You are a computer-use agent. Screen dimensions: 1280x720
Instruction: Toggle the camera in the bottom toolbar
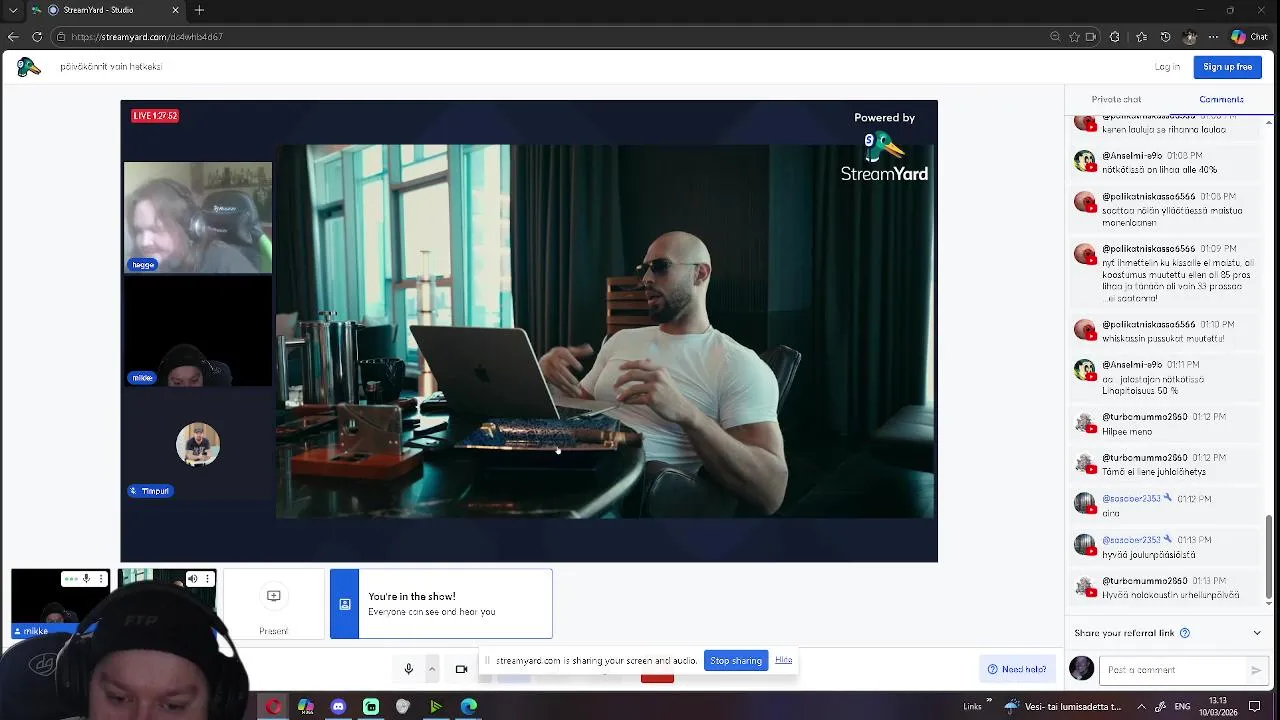pos(461,669)
